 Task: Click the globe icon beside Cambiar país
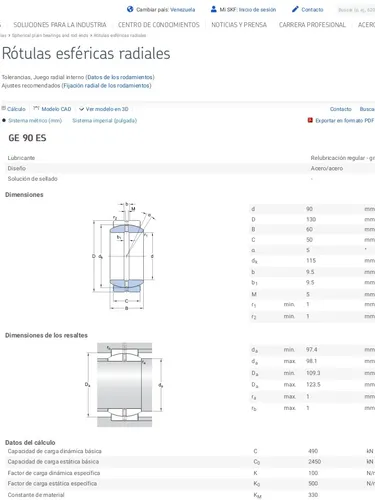[x=130, y=9]
